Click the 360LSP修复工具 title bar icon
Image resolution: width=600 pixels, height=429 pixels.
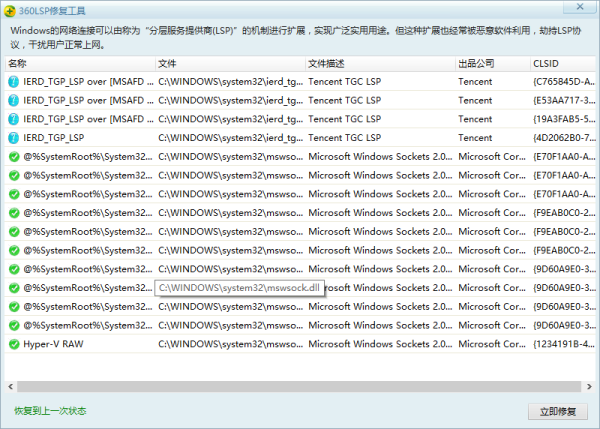click(x=10, y=11)
